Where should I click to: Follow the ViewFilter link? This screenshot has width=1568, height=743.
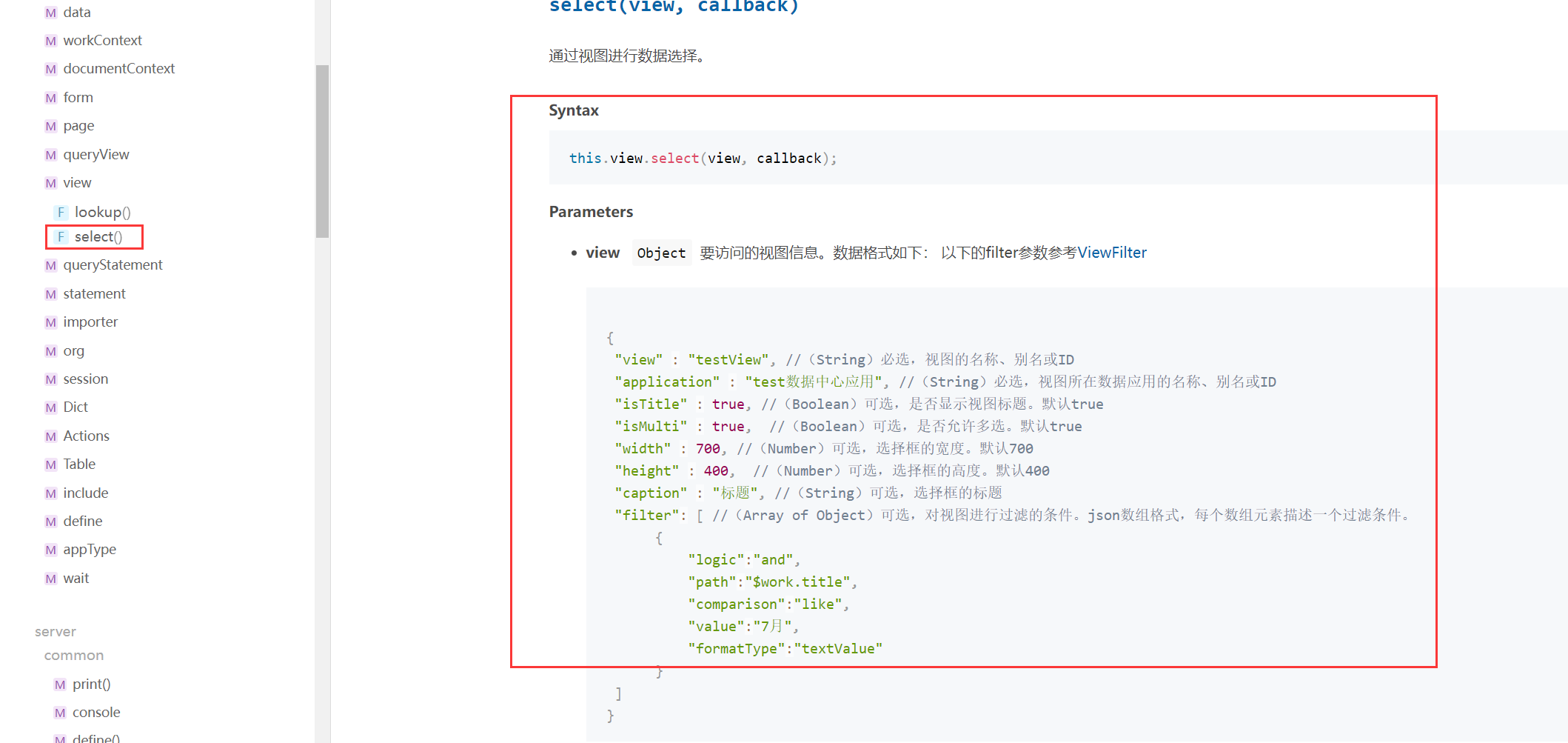coord(1112,253)
